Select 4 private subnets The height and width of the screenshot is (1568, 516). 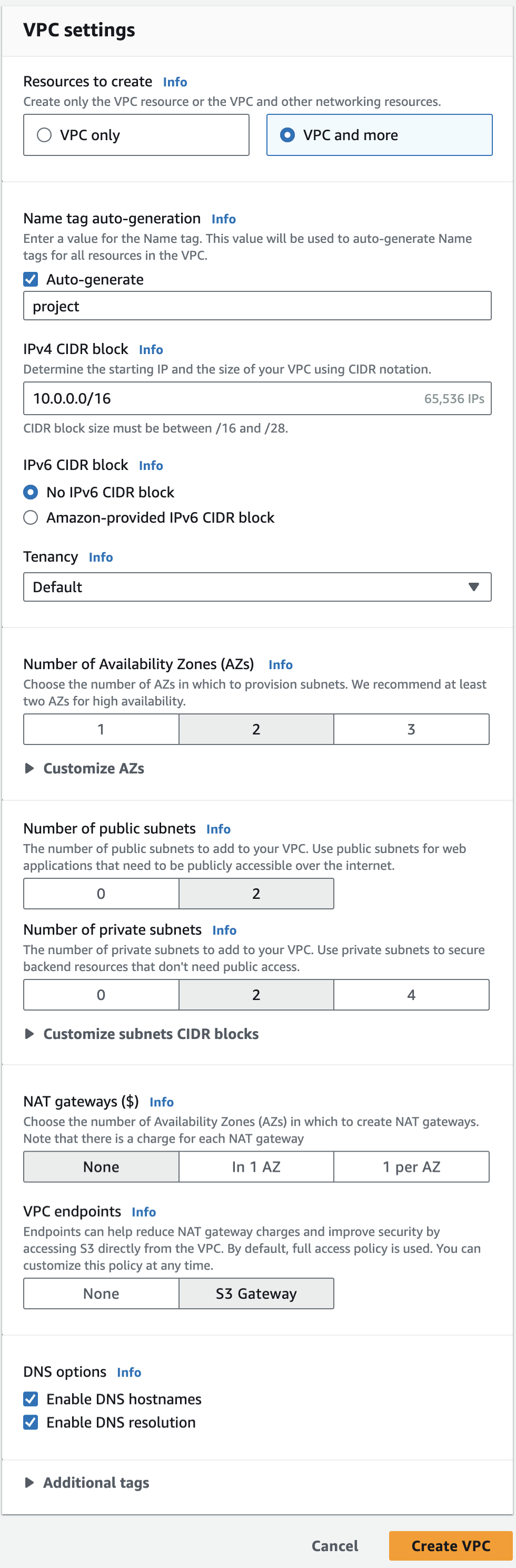click(411, 995)
